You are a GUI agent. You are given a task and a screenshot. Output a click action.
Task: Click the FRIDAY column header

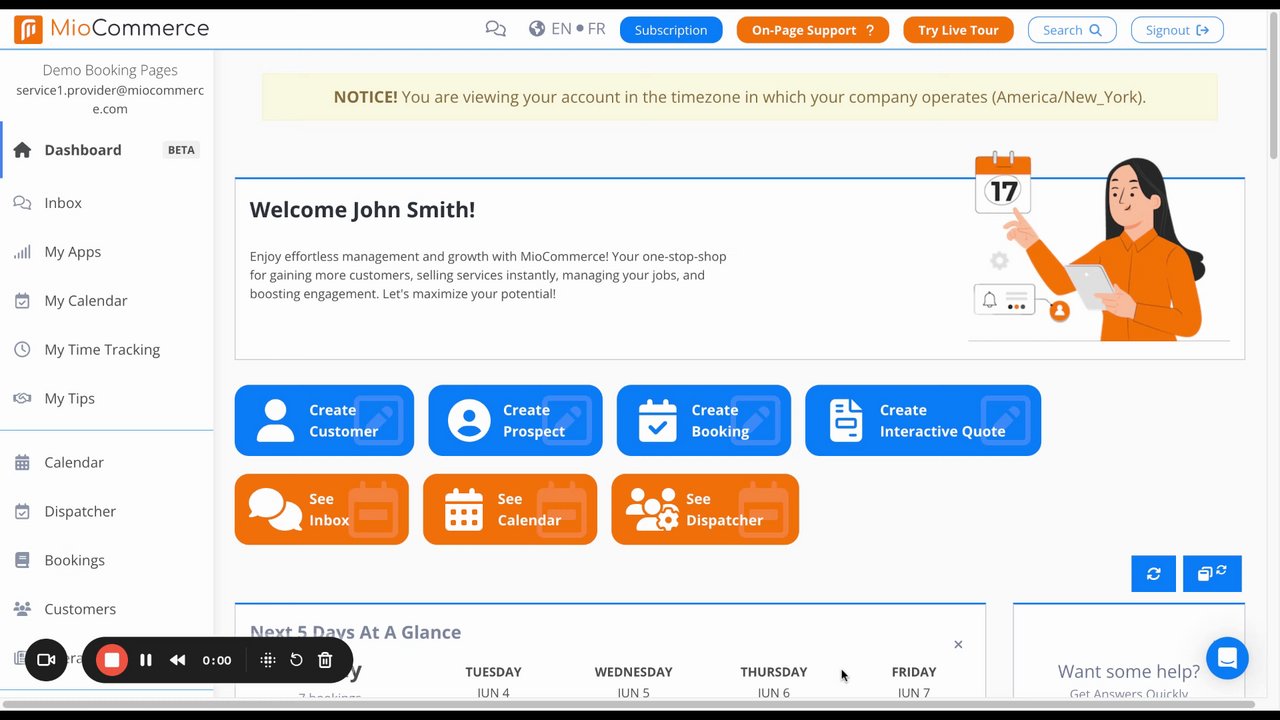coord(914,672)
